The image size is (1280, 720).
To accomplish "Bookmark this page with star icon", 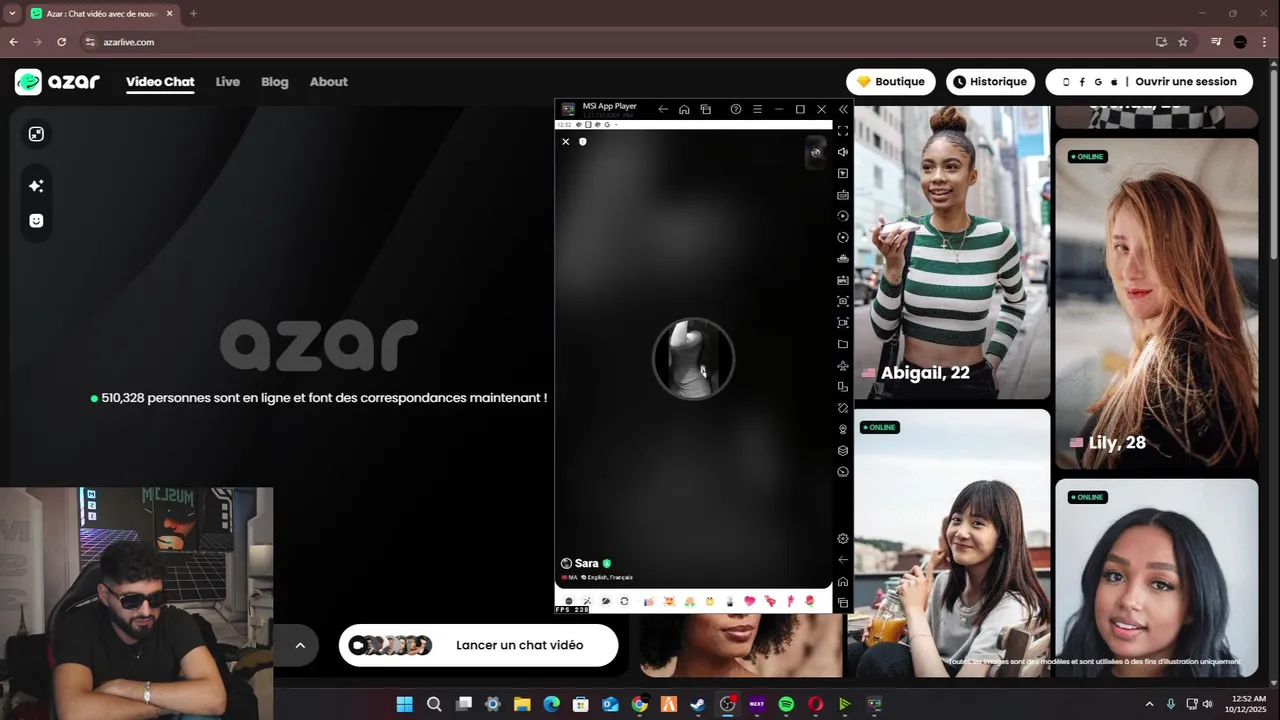I will [1183, 42].
